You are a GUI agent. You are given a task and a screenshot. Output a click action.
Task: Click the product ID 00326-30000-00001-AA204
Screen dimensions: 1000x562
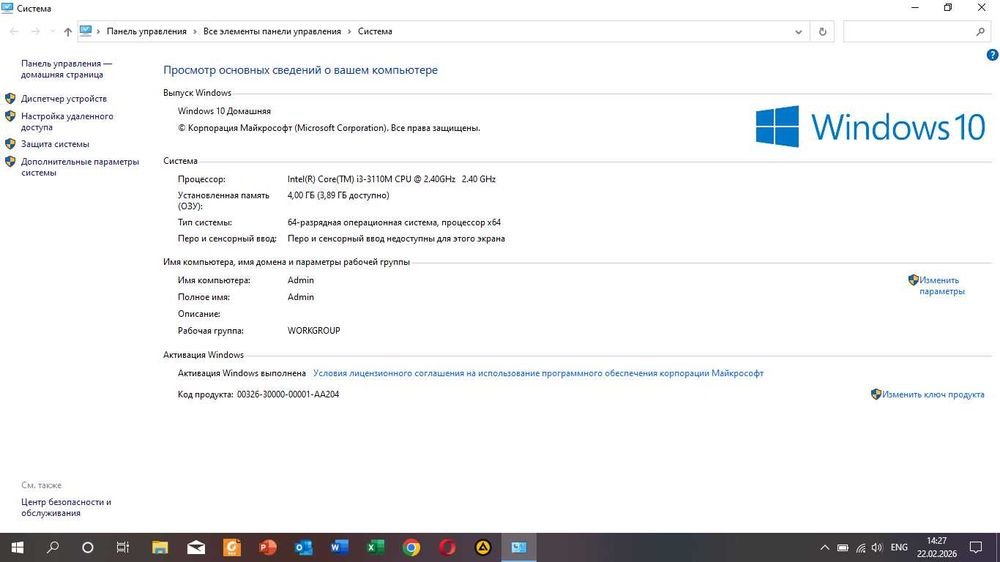pyautogui.click(x=288, y=395)
